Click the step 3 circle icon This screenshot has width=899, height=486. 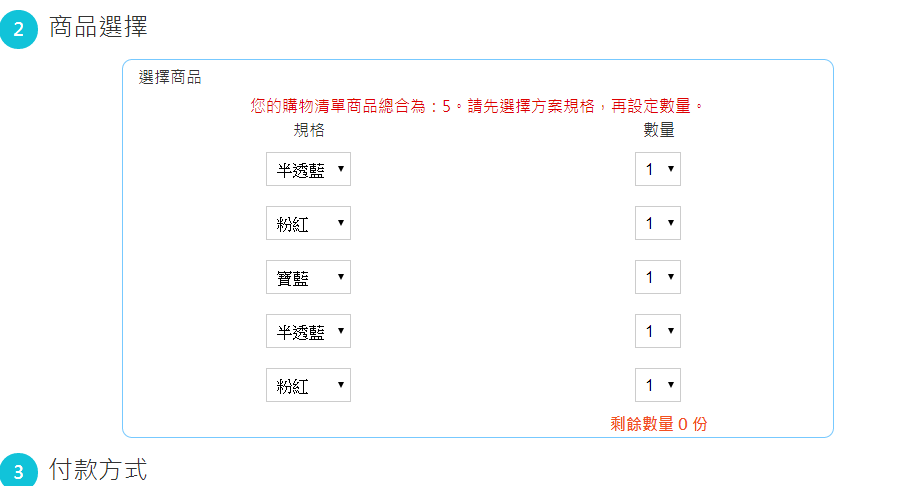(19, 471)
